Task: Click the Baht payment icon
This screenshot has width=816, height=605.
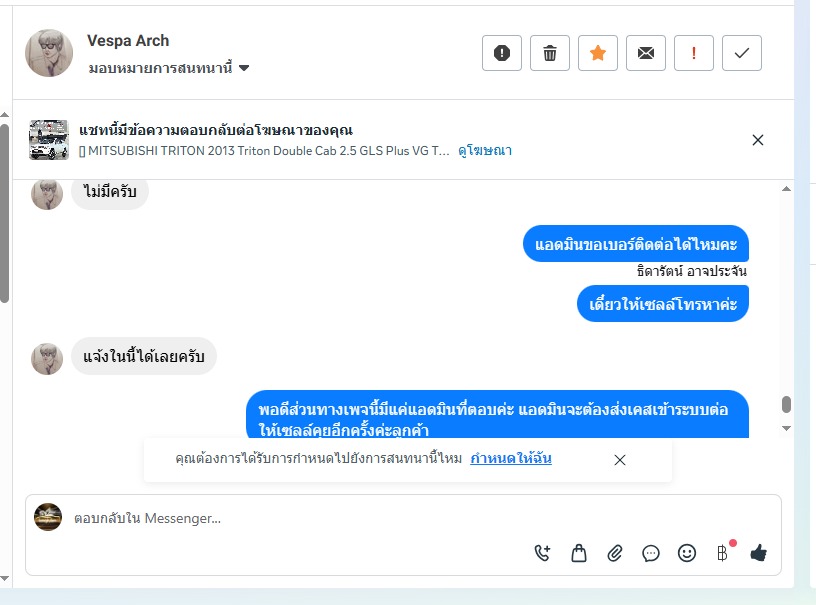Action: point(723,553)
